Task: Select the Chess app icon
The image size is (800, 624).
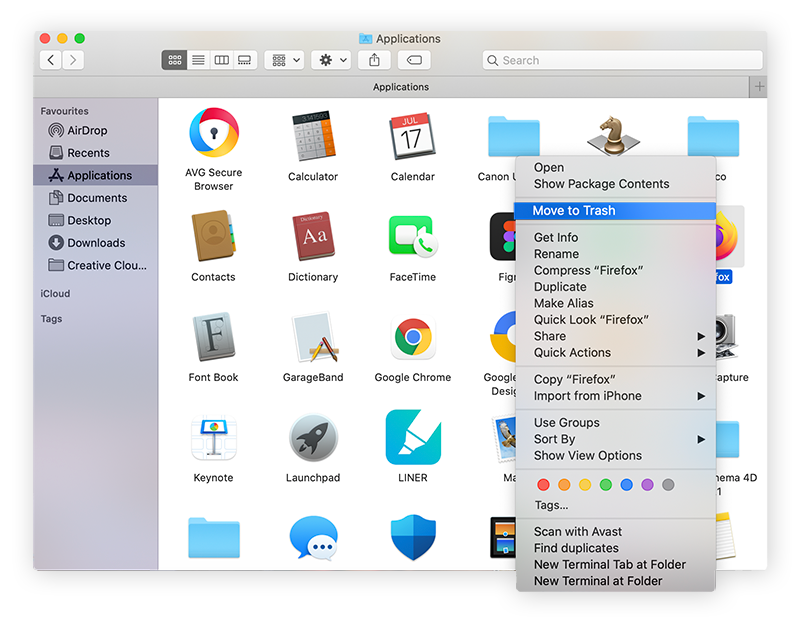Action: click(x=613, y=135)
